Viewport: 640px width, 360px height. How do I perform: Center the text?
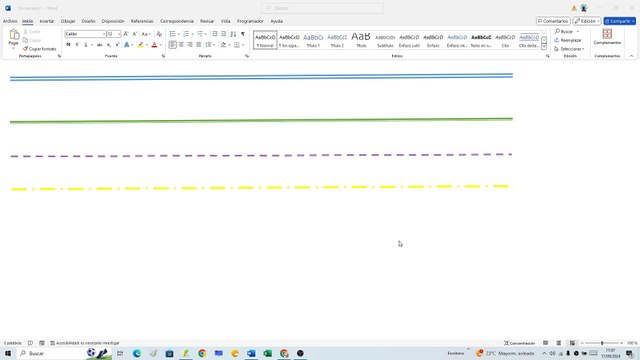(x=182, y=44)
